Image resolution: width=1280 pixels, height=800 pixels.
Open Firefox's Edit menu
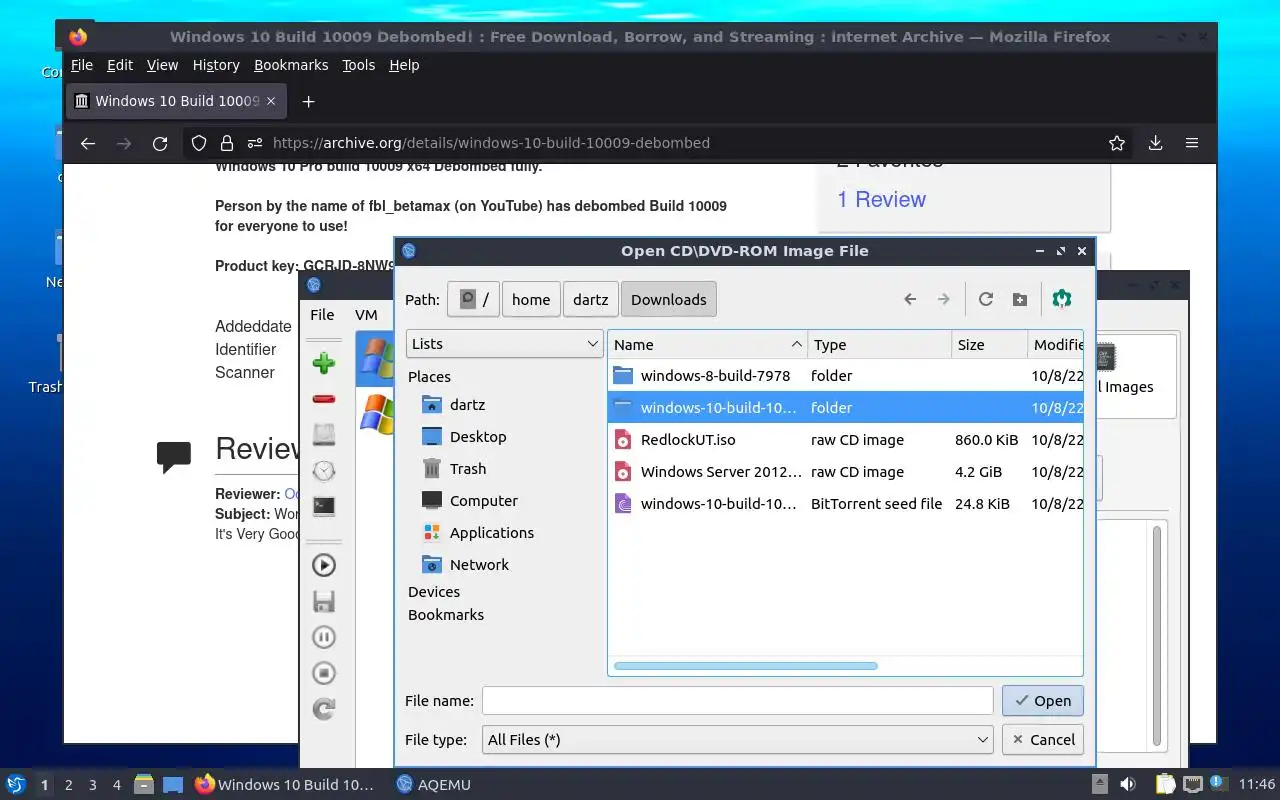click(x=120, y=65)
